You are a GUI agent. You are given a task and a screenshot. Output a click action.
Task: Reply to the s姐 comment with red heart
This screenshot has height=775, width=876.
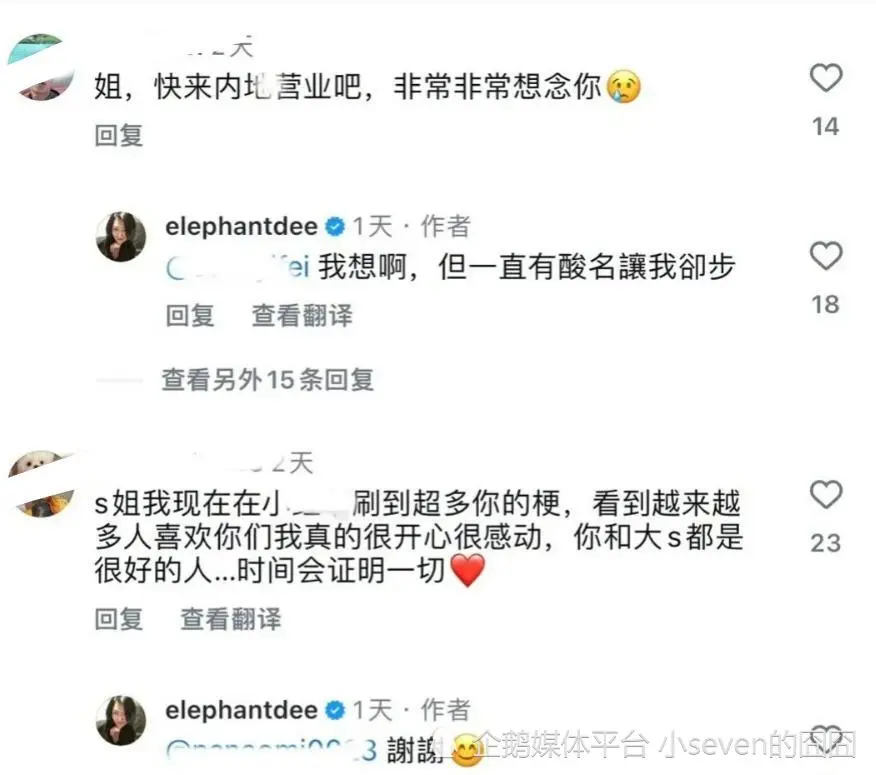coord(118,619)
